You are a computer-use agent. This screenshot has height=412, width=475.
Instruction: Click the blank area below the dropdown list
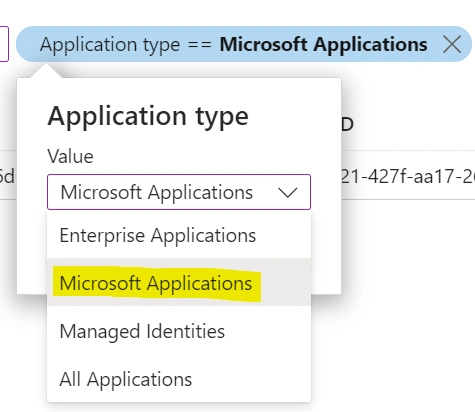coord(179,407)
